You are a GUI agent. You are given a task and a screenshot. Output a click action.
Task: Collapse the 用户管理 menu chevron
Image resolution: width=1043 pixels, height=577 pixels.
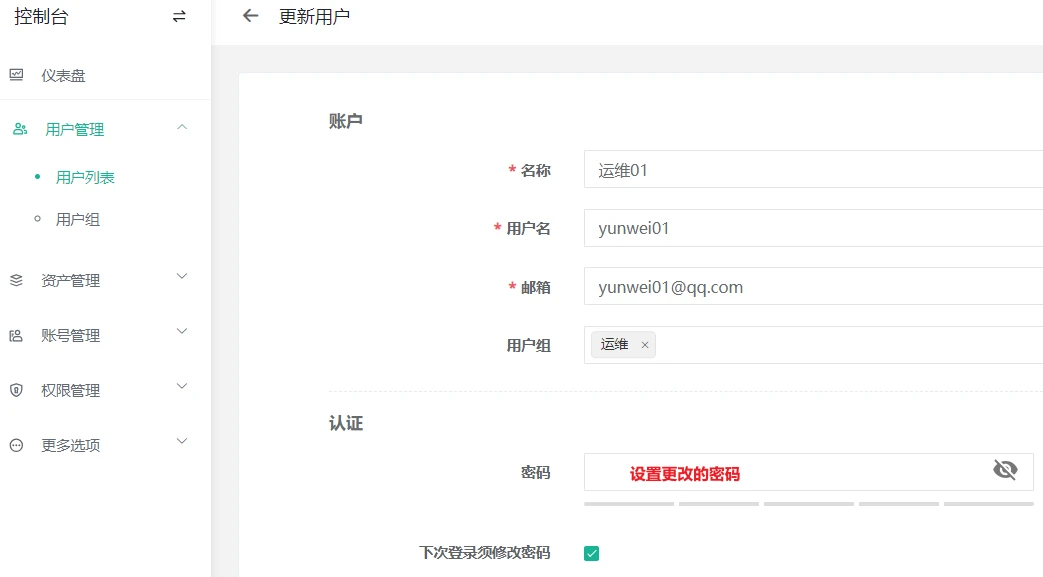point(182,127)
